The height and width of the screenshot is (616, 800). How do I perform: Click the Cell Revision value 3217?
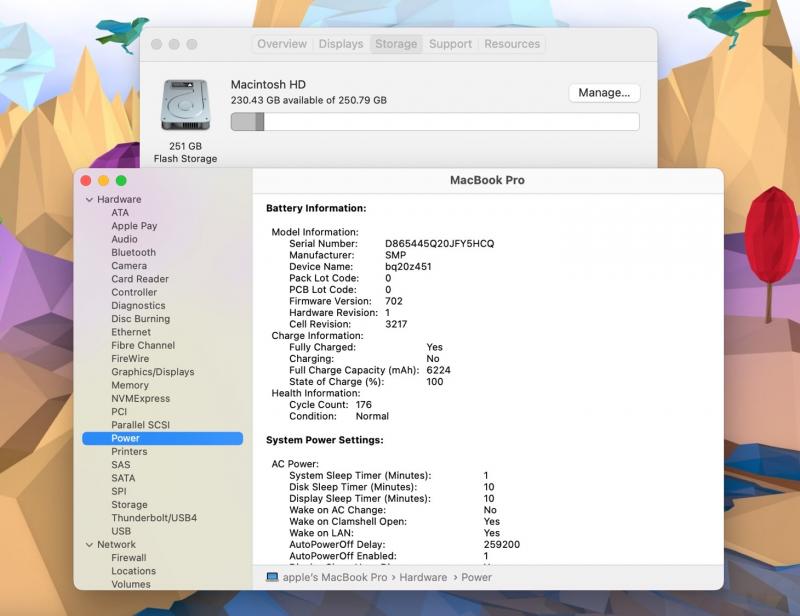tap(396, 324)
